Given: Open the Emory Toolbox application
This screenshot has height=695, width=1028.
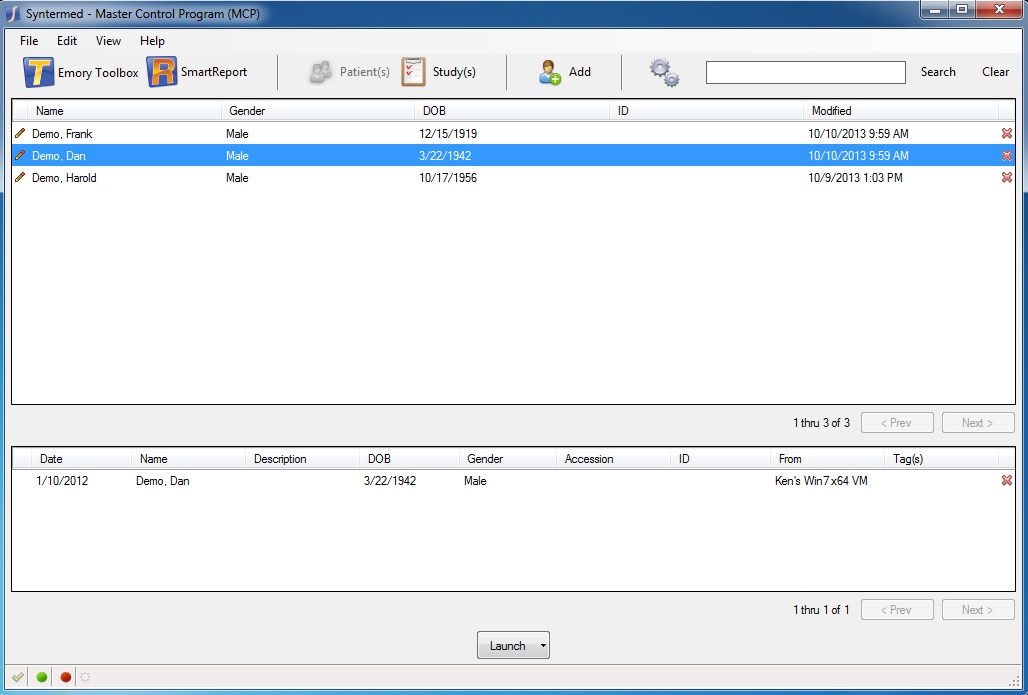Looking at the screenshot, I should point(81,72).
